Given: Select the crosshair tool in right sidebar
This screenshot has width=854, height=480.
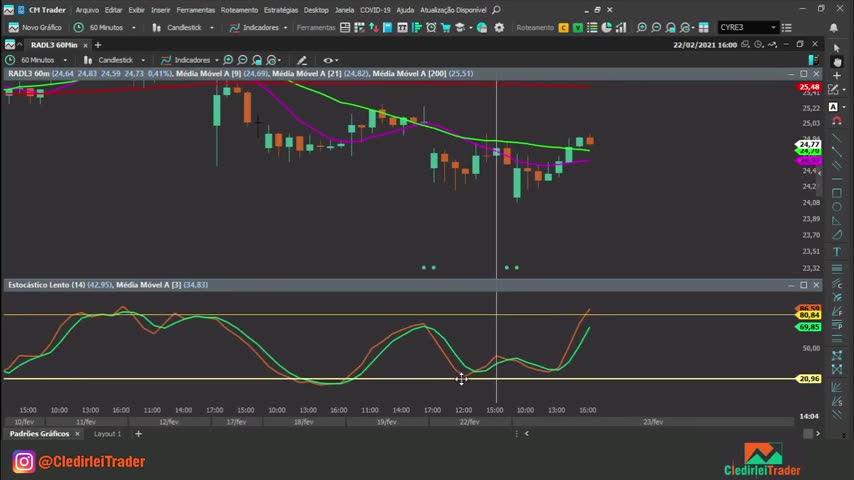Looking at the screenshot, I should pyautogui.click(x=837, y=76).
